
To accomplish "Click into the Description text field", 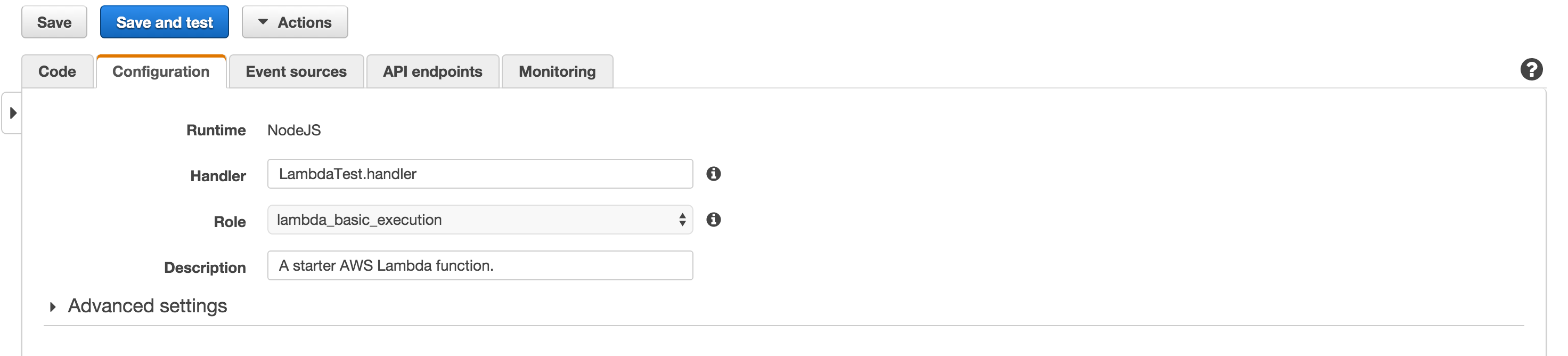I will tap(480, 266).
